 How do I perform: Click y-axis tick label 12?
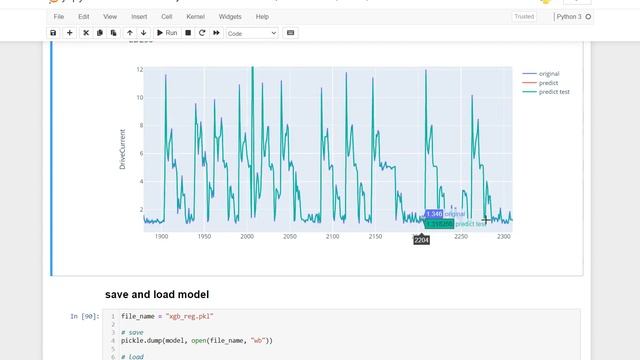(x=140, y=70)
